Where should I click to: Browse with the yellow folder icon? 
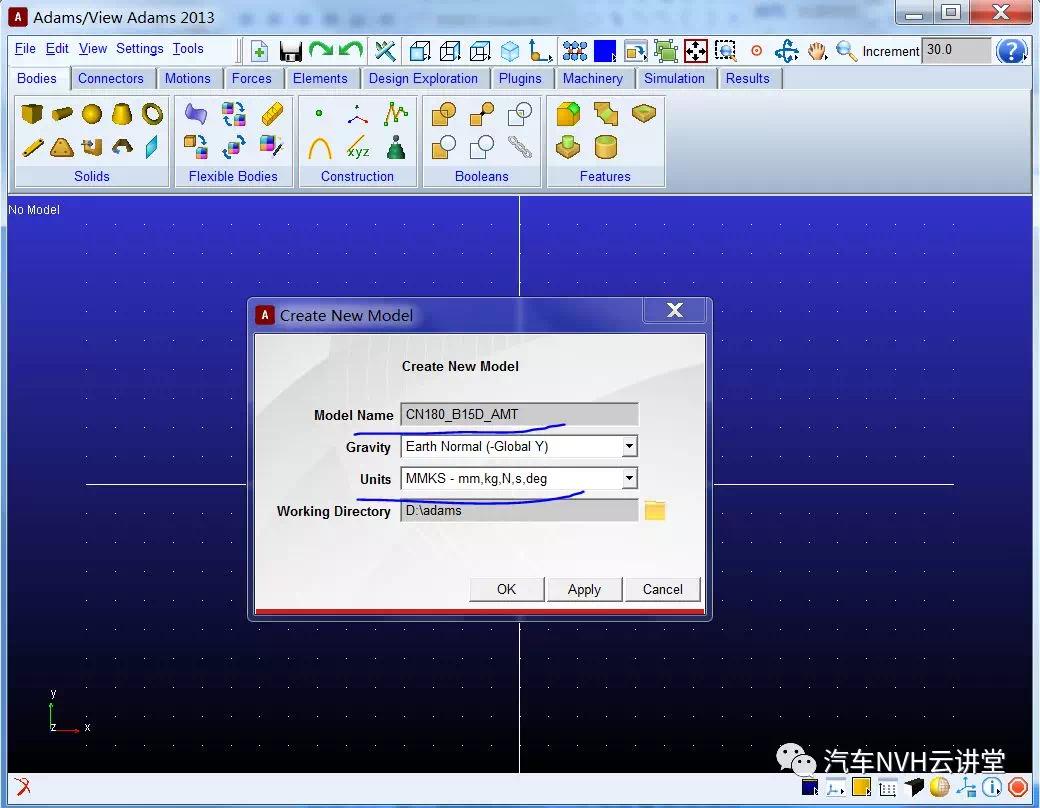[x=655, y=511]
